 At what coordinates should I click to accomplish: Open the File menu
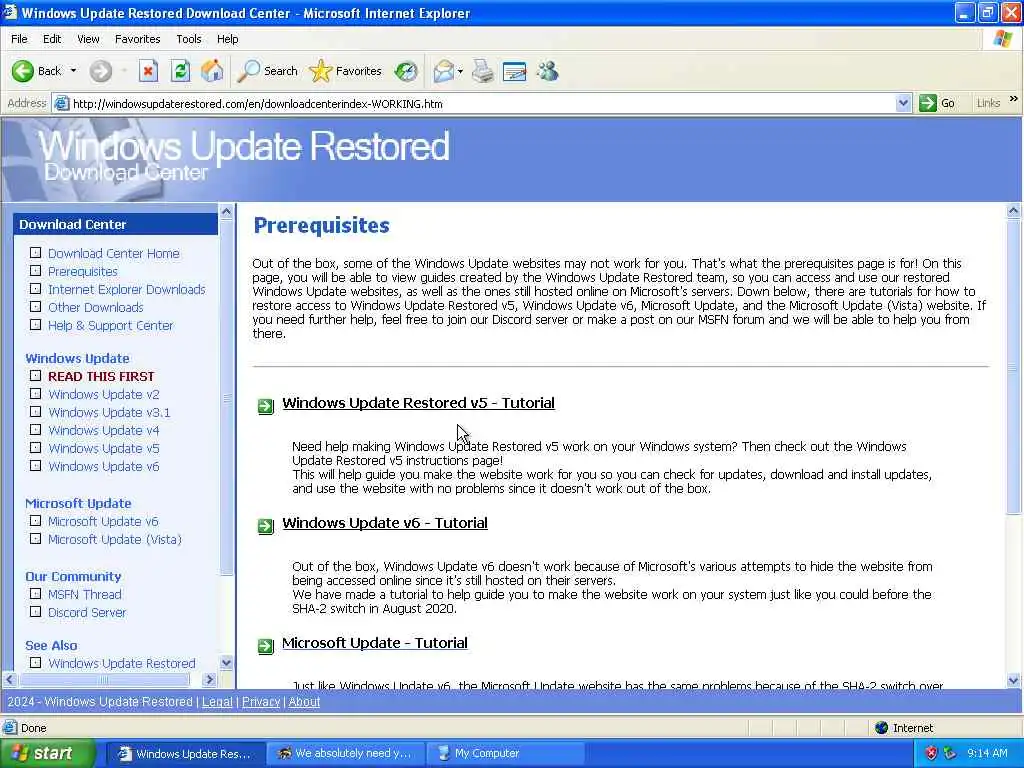point(19,39)
